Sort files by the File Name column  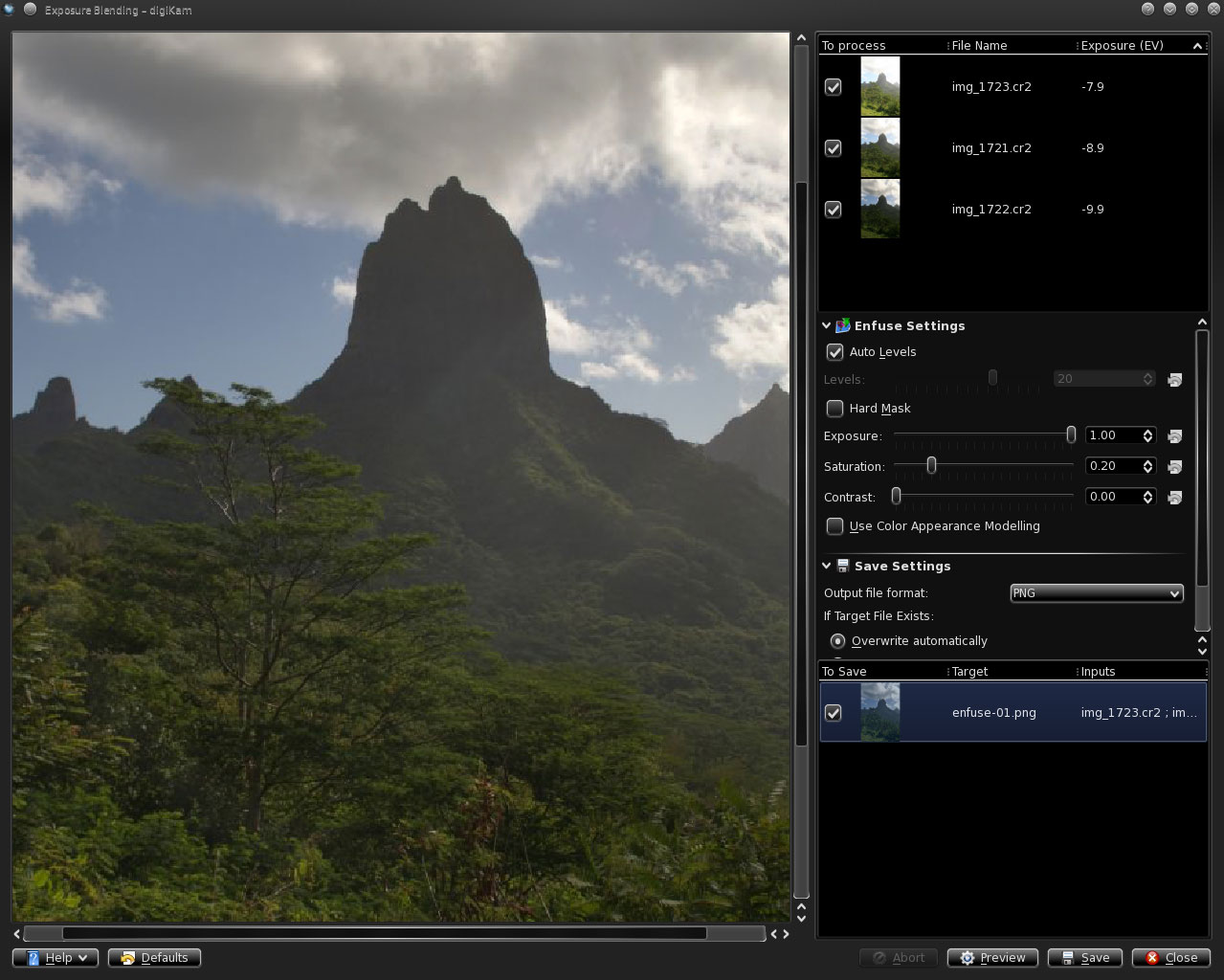(x=979, y=45)
